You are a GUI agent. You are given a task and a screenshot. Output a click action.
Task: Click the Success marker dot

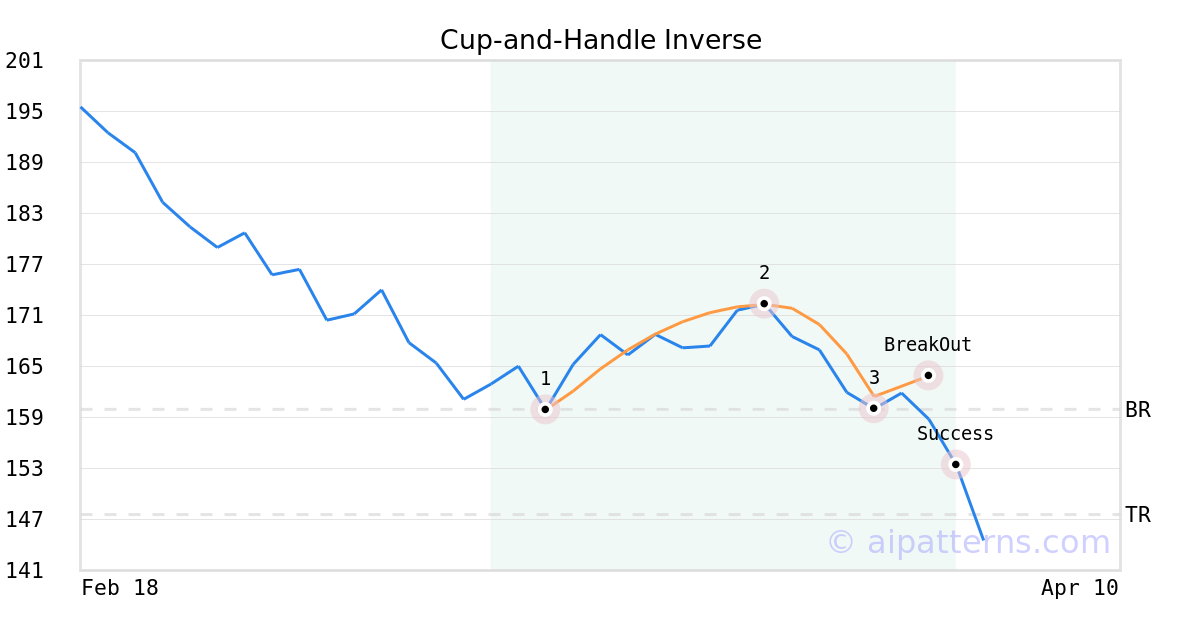[956, 464]
